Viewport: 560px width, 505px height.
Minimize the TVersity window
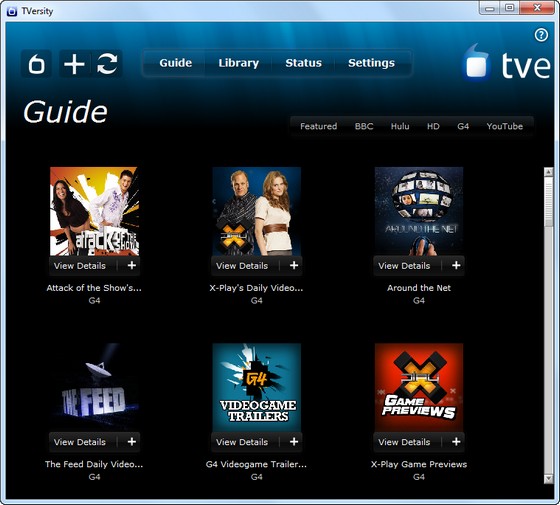pyautogui.click(x=490, y=8)
